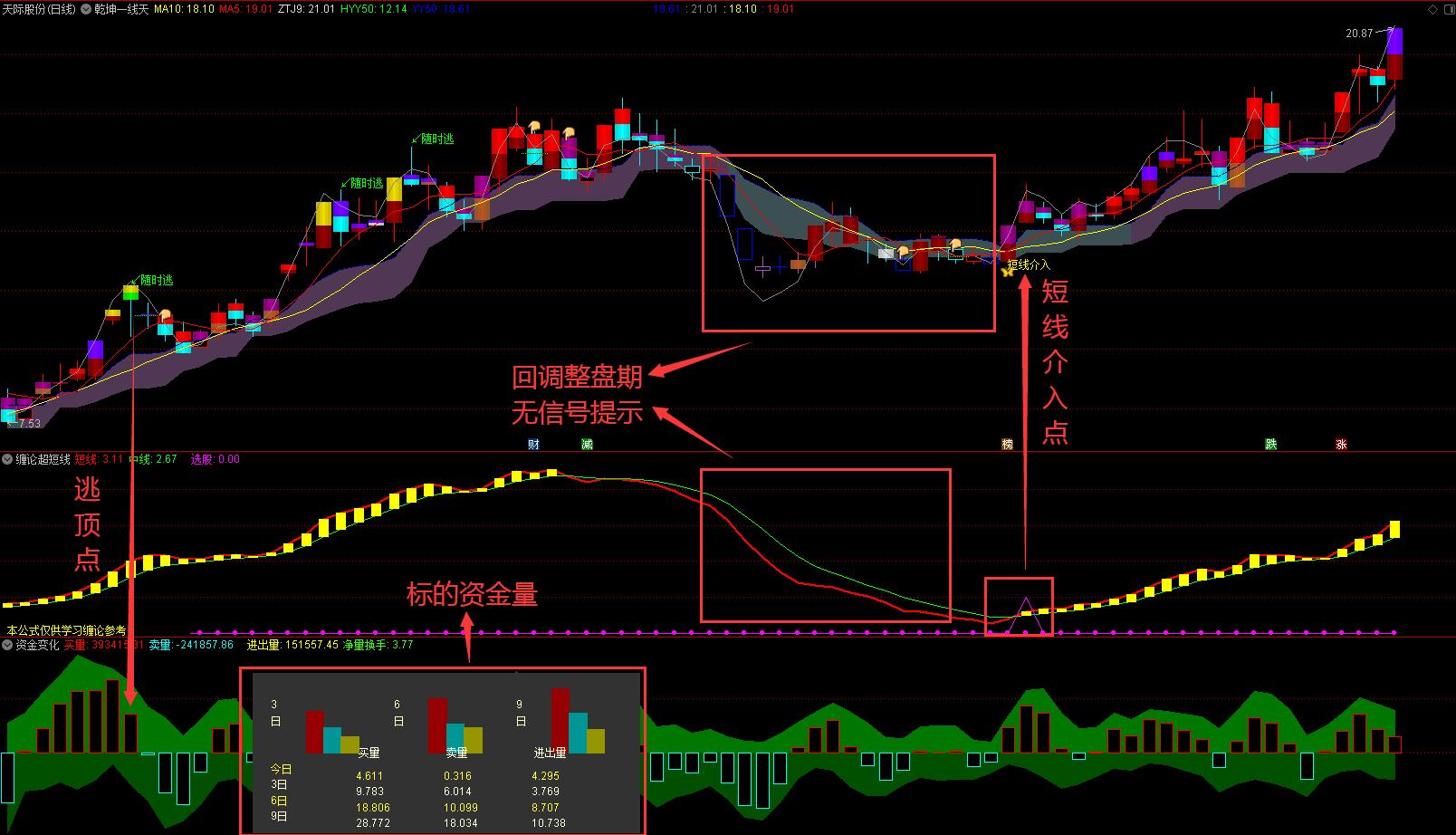Click the diamond icon in the top-right toolbar
1456x835 pixels.
coord(1433,8)
